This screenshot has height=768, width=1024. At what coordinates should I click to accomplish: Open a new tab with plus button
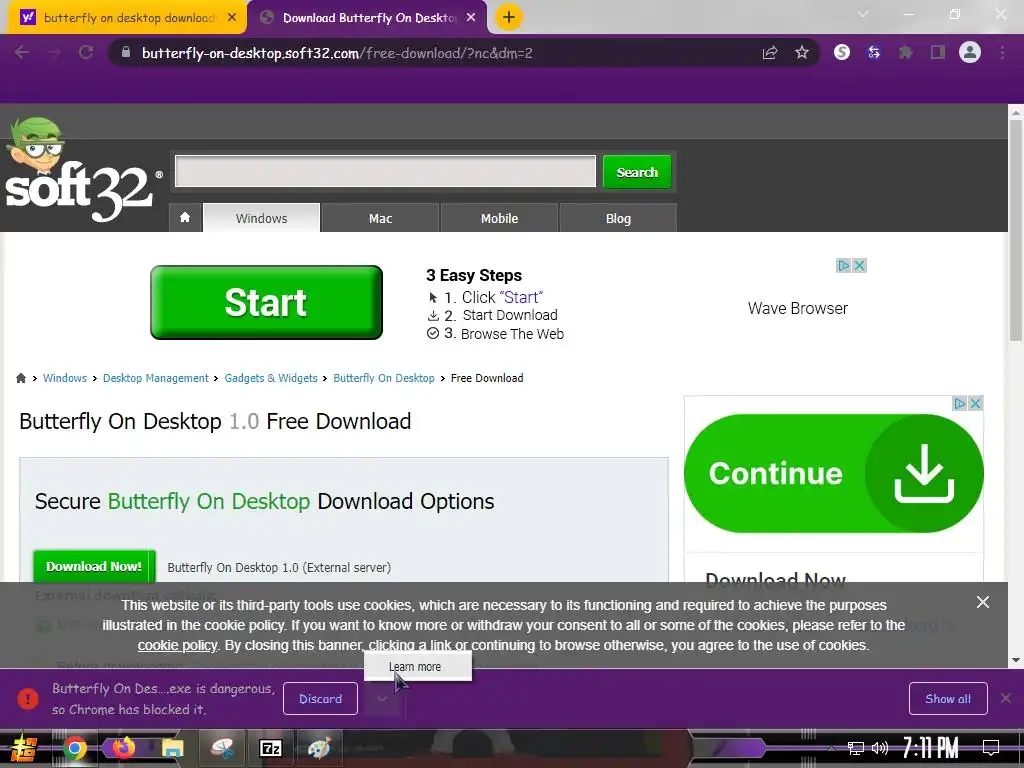[509, 17]
